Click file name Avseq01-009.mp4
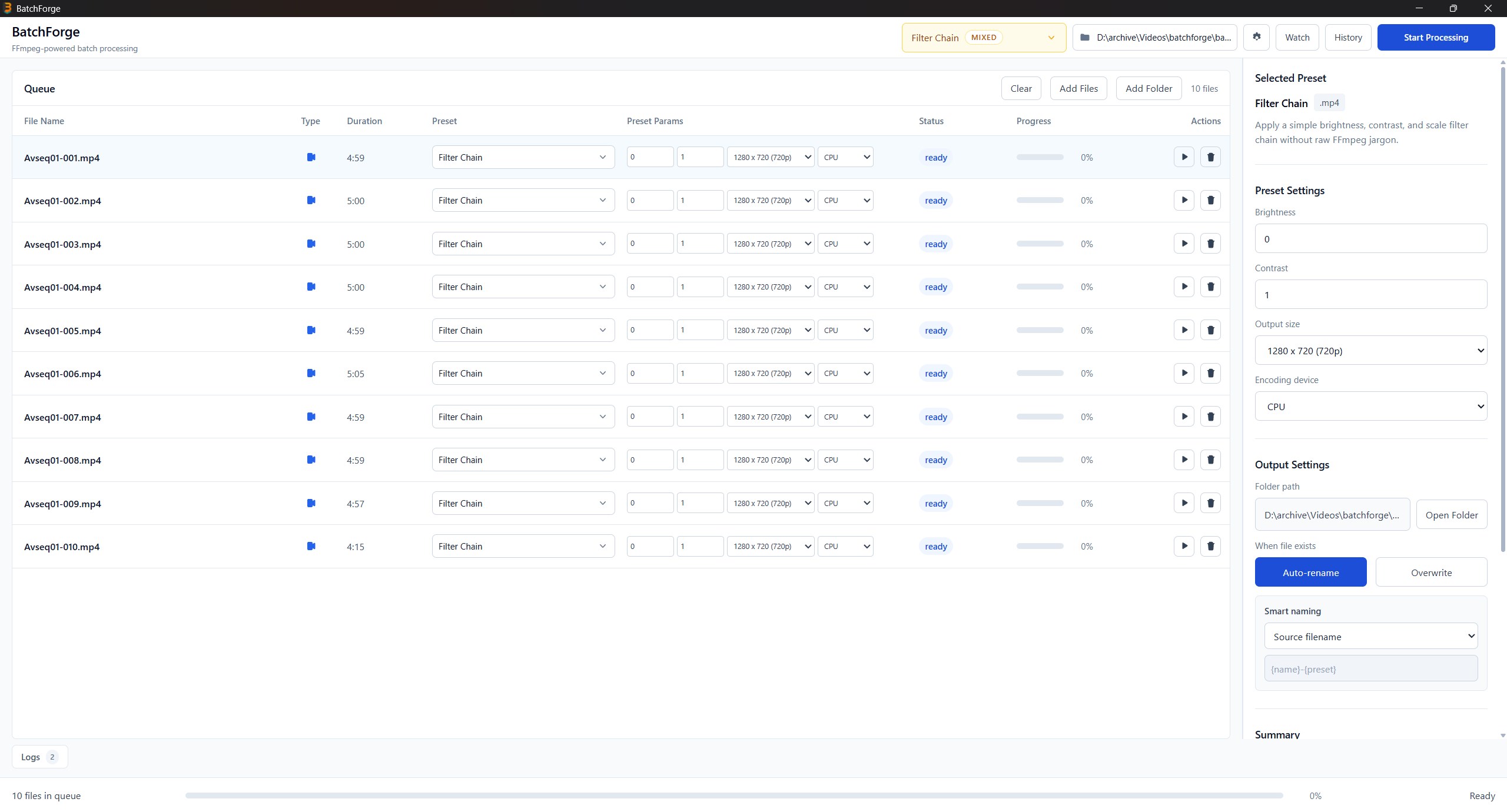 pyautogui.click(x=62, y=504)
